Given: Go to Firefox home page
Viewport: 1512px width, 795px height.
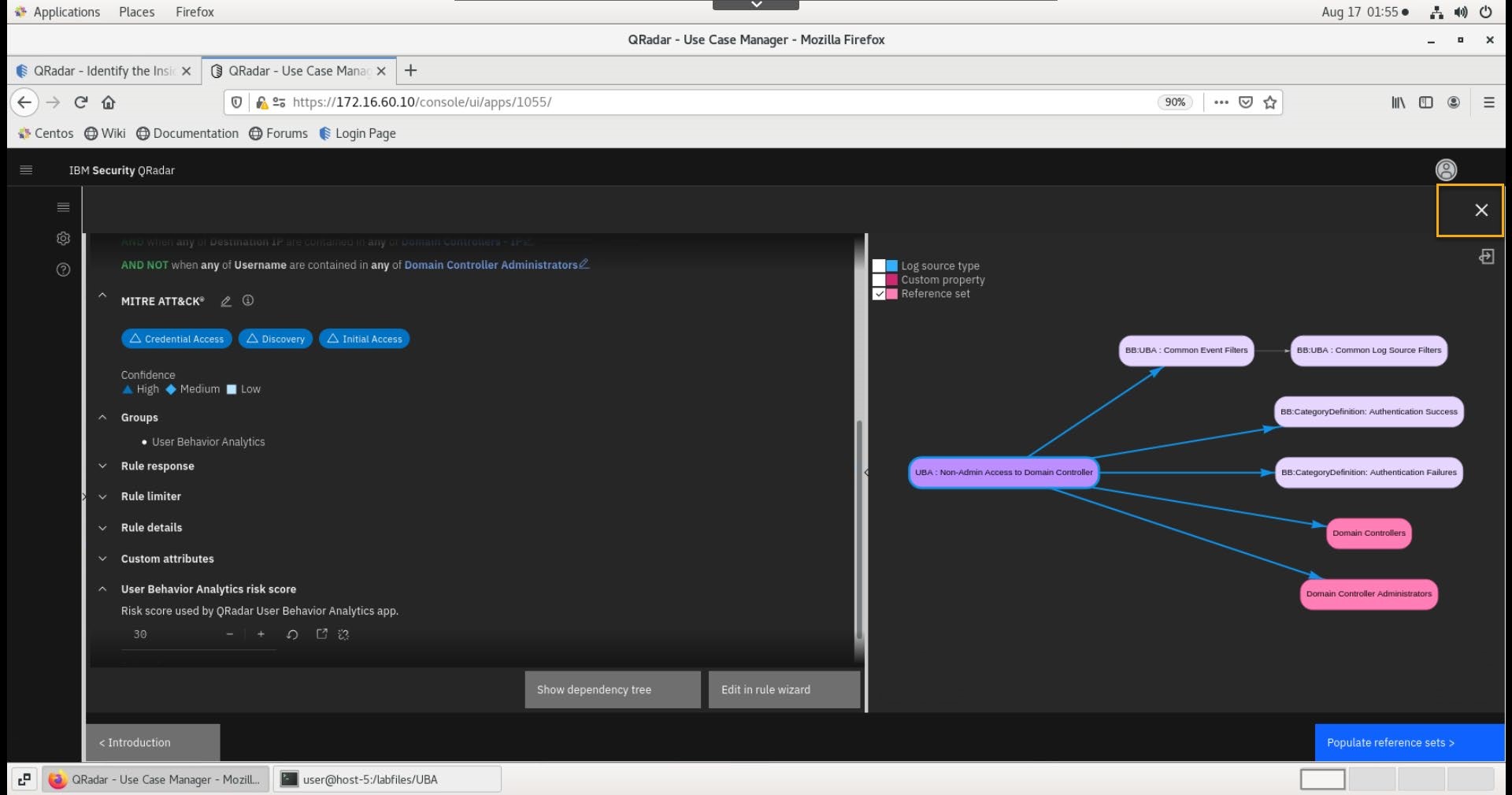Looking at the screenshot, I should pyautogui.click(x=109, y=102).
